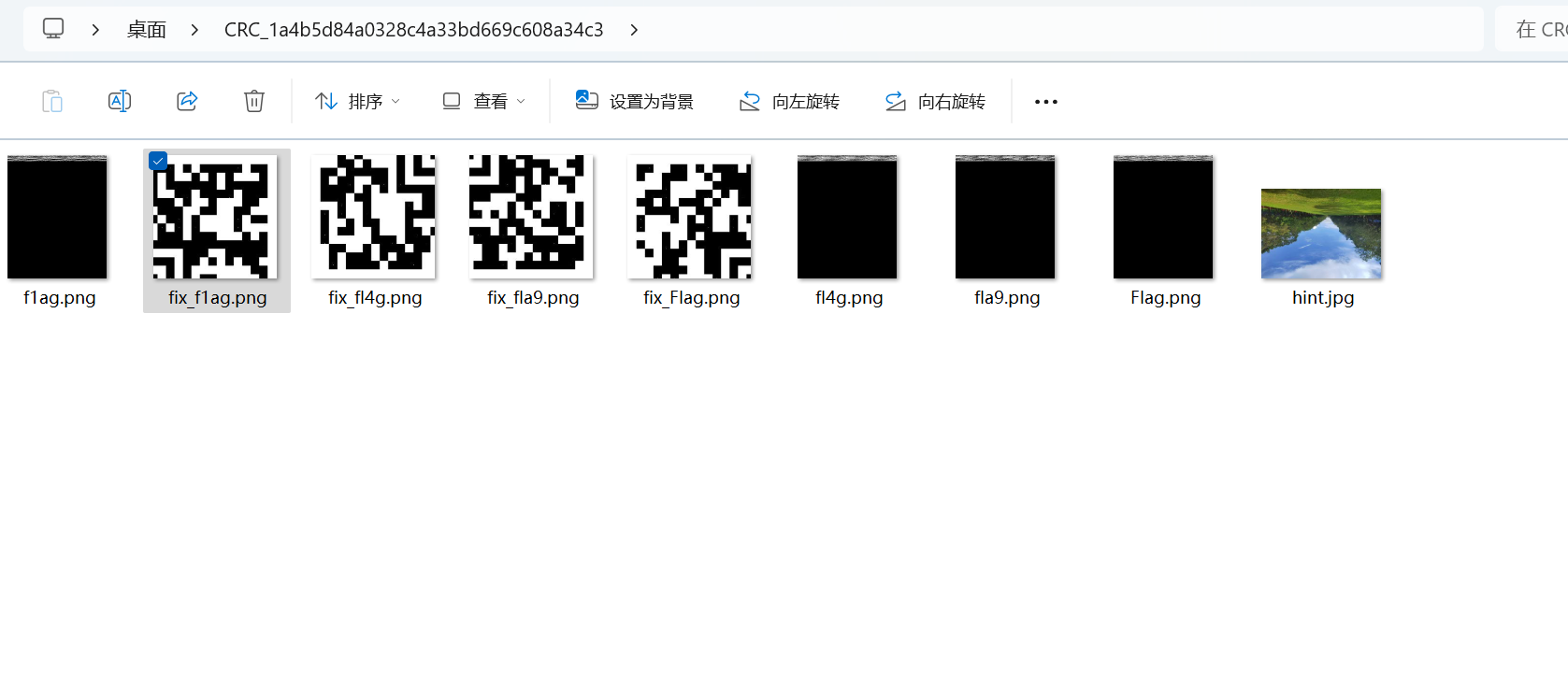Click the fix_fla9.png file name label

[x=533, y=298]
